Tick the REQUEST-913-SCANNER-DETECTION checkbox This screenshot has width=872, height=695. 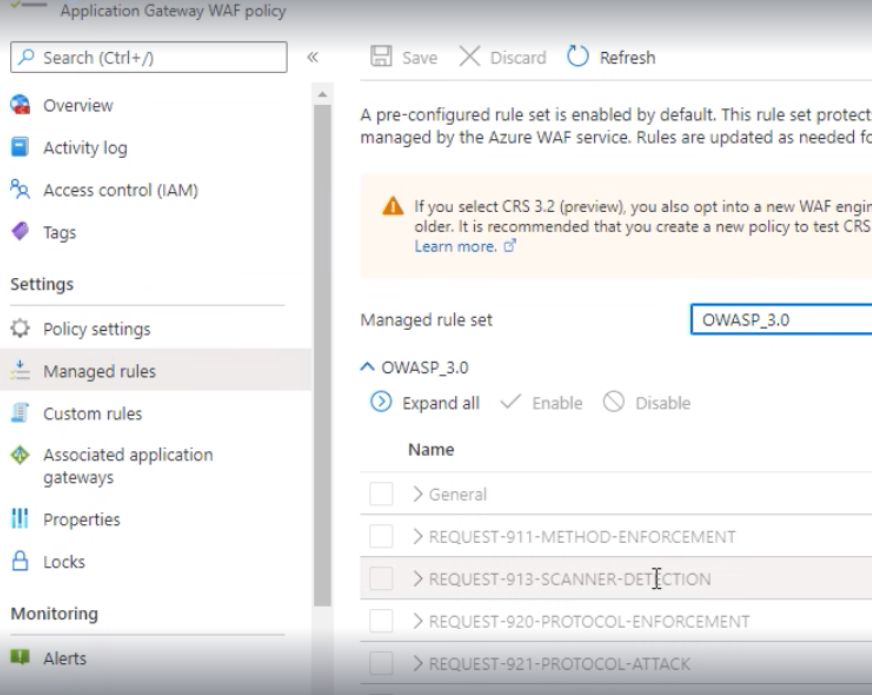tap(382, 578)
